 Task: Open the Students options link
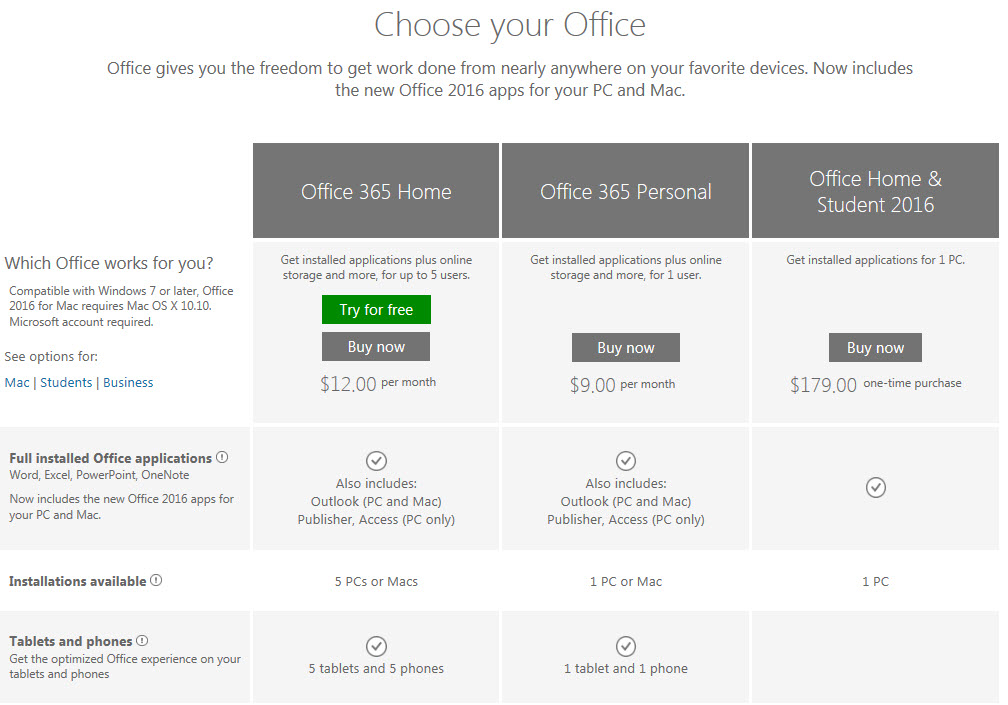(x=66, y=382)
